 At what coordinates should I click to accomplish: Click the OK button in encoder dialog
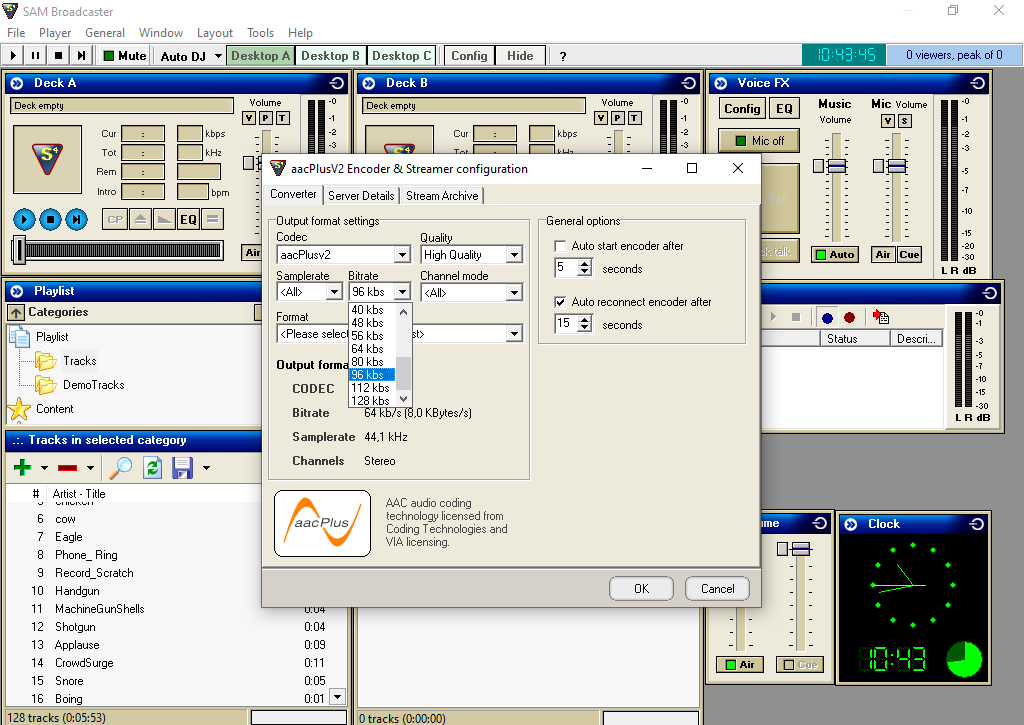pos(641,589)
